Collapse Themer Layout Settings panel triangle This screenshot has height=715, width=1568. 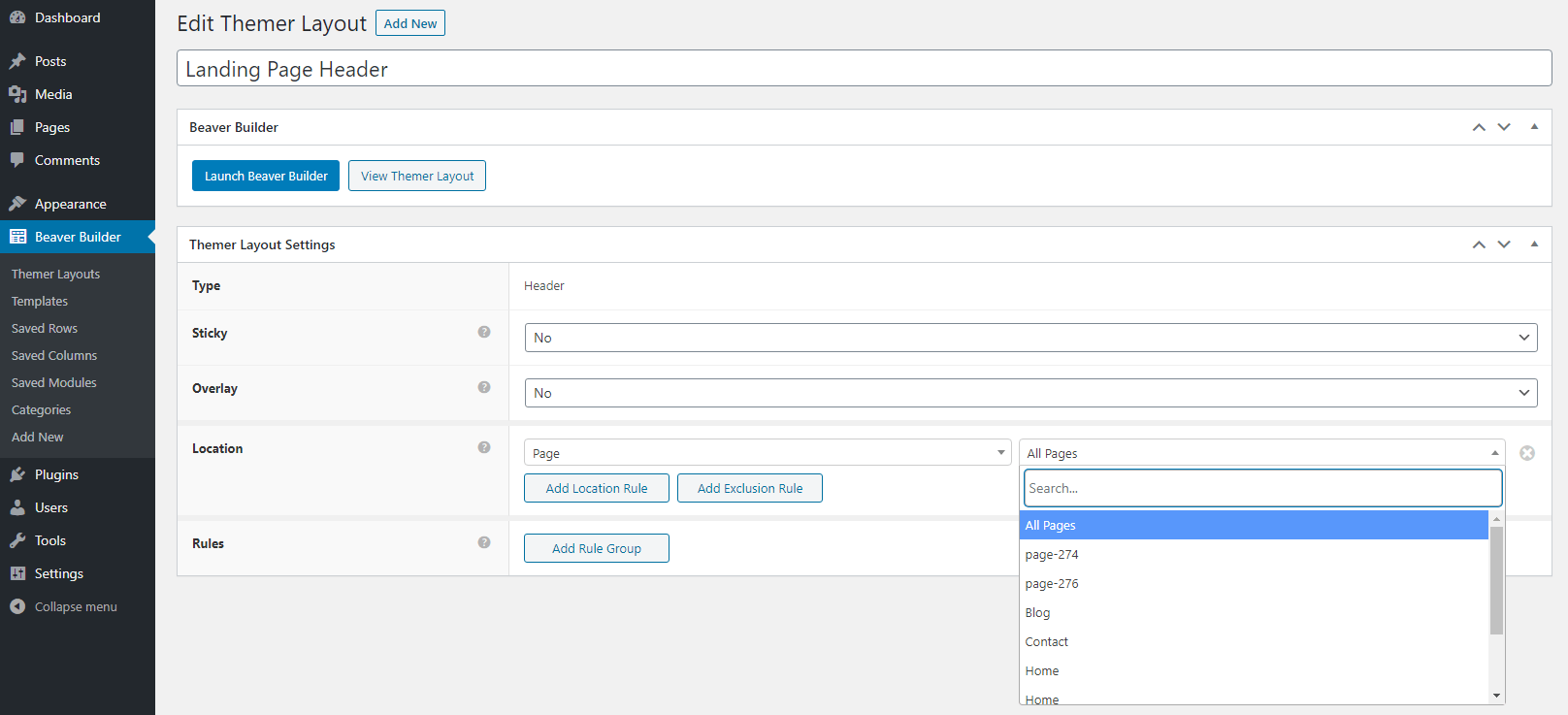tap(1534, 244)
